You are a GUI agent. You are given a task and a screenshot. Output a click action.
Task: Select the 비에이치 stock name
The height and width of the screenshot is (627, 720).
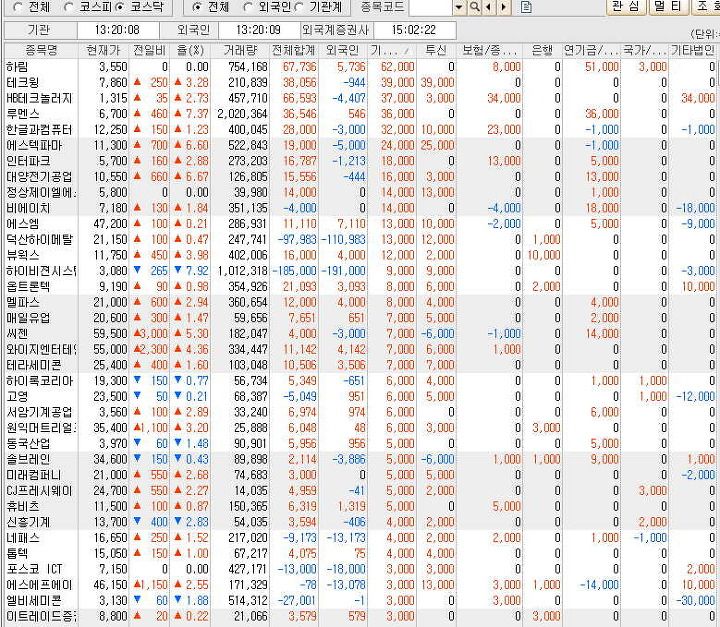[x=28, y=208]
